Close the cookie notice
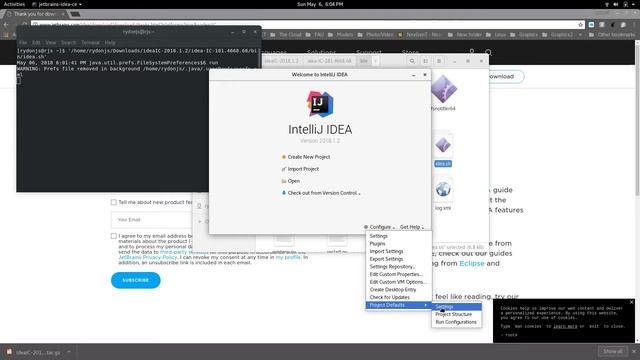 click(631, 302)
